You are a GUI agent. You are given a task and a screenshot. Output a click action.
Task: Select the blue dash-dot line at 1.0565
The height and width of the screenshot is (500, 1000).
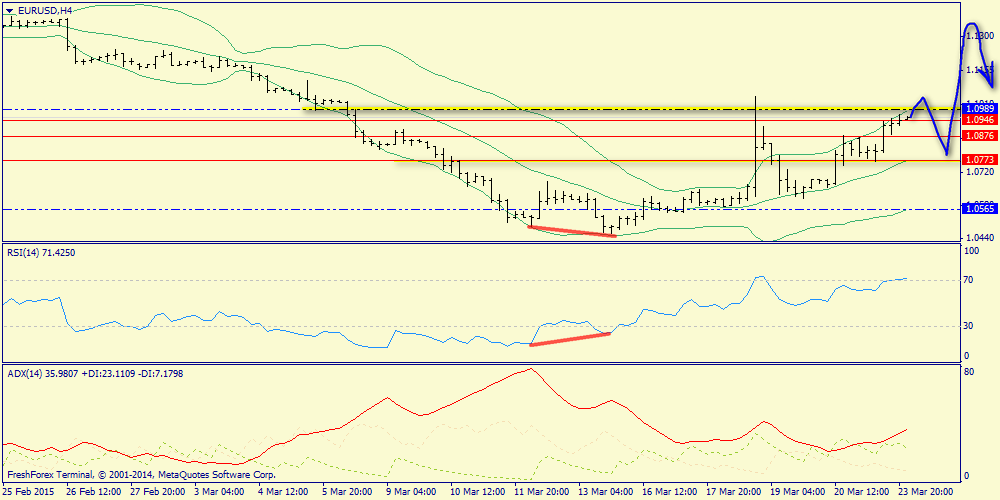click(482, 209)
